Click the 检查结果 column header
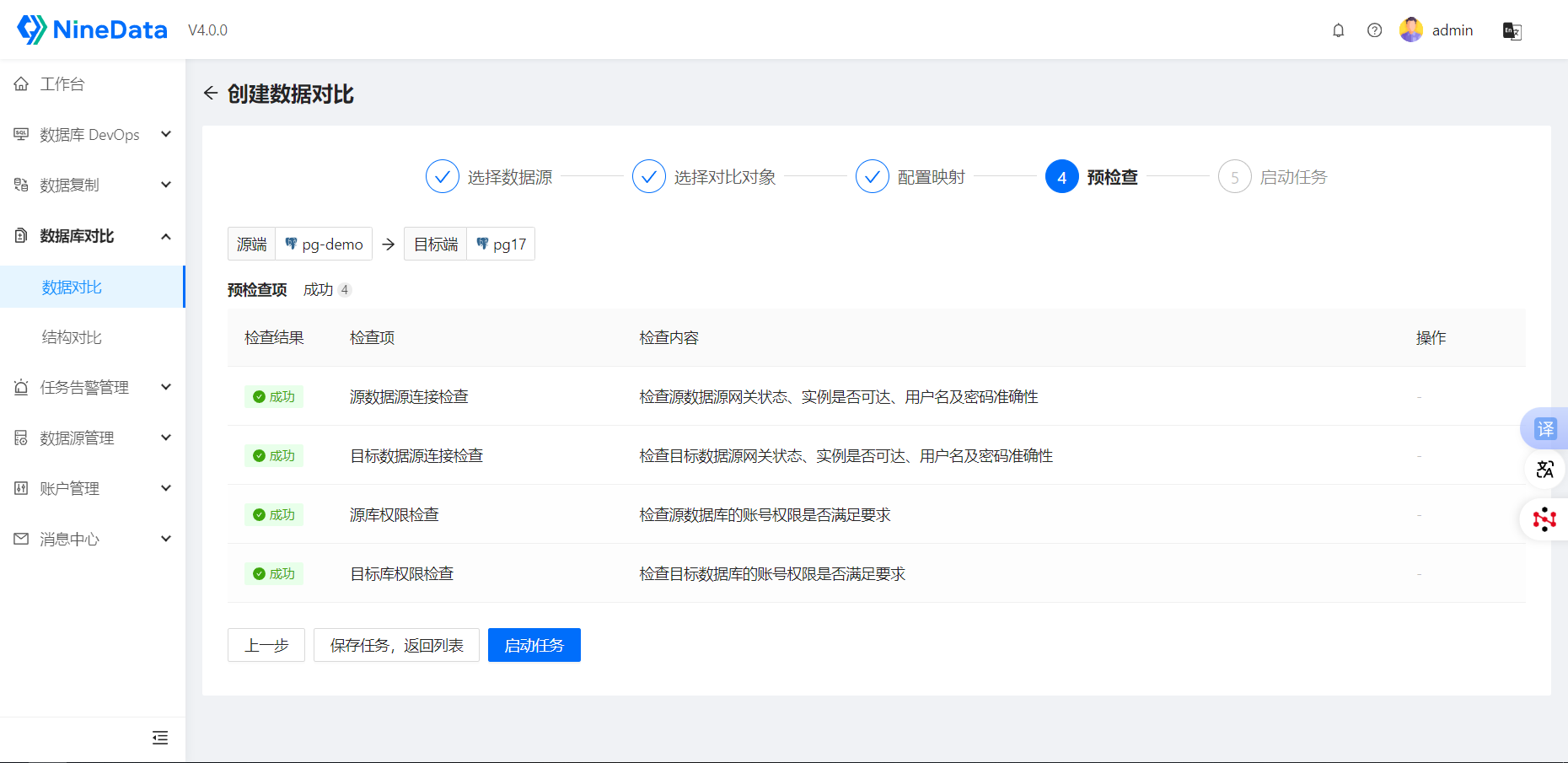The width and height of the screenshot is (1568, 763). [x=274, y=337]
